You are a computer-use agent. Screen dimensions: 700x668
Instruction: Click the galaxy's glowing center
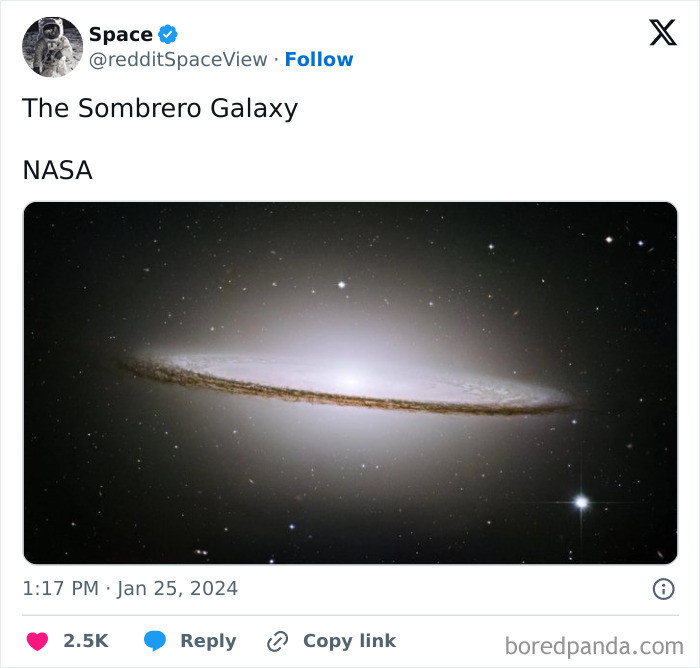351,381
